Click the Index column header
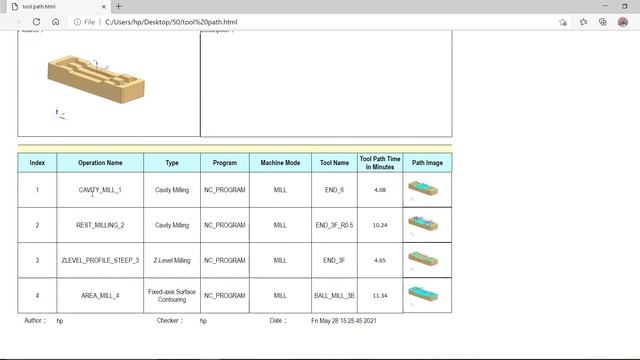640x360 pixels. (37, 162)
